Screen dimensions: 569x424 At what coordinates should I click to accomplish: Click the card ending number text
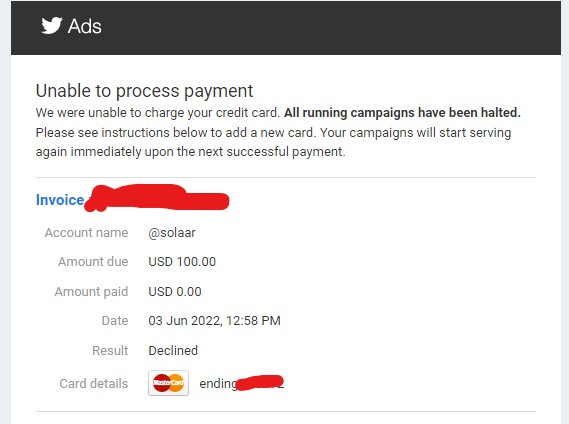click(x=242, y=383)
